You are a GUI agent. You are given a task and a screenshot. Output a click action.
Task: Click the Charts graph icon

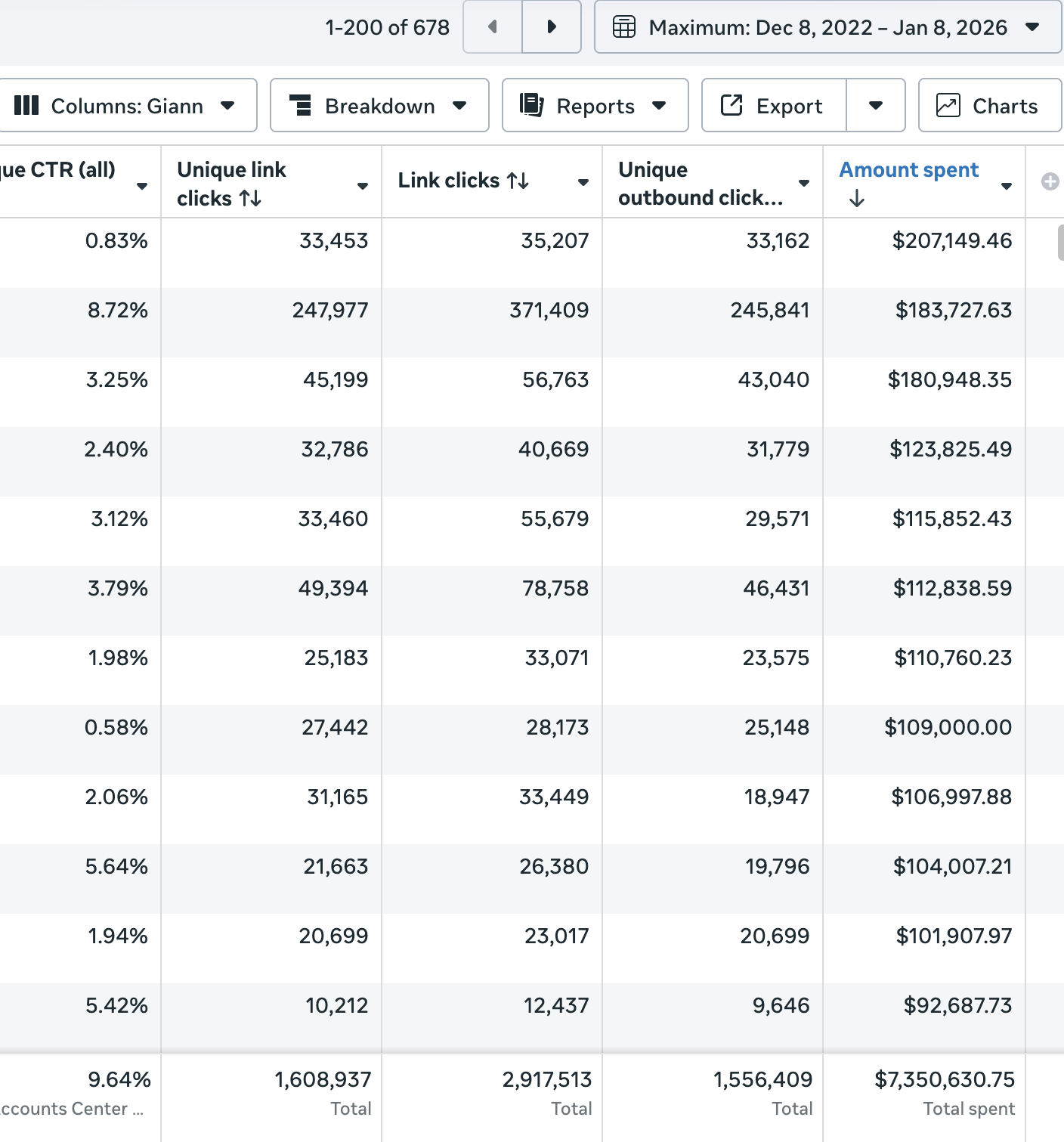click(x=948, y=105)
